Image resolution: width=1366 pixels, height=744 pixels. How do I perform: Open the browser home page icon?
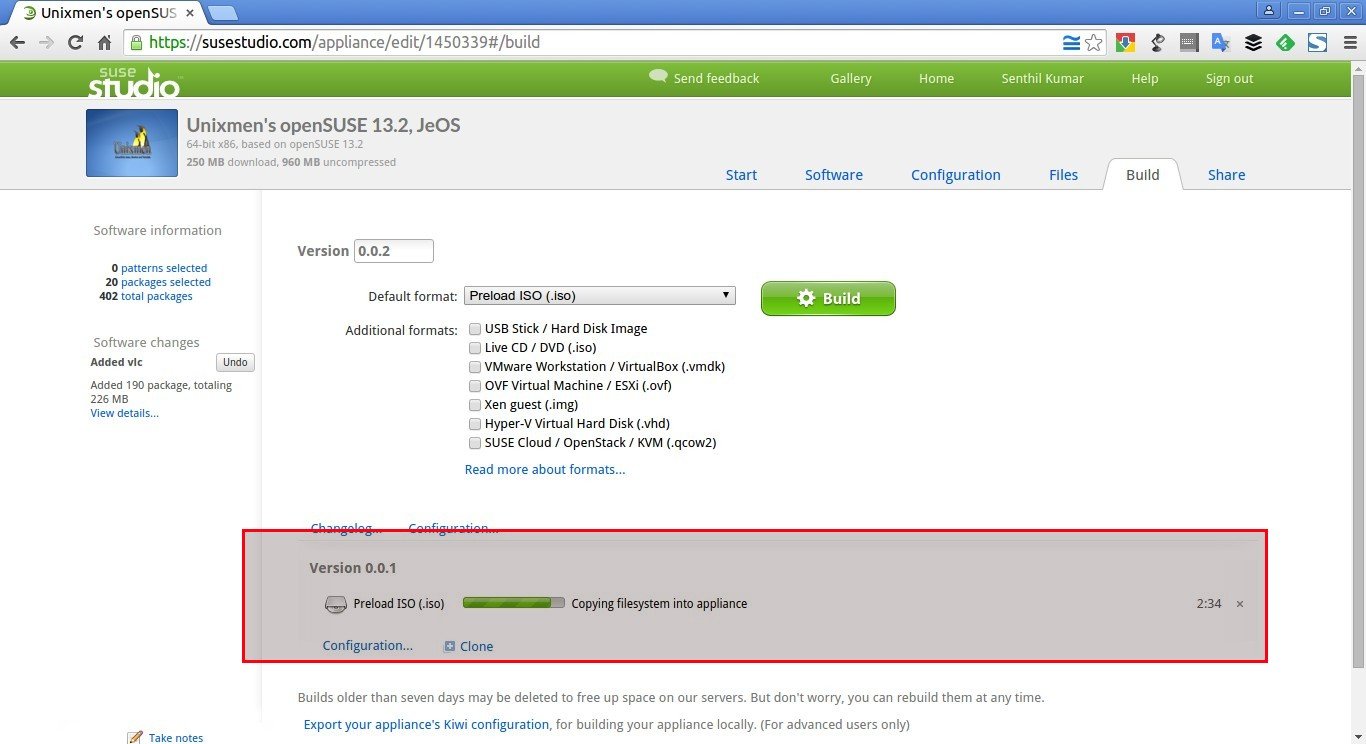(104, 43)
